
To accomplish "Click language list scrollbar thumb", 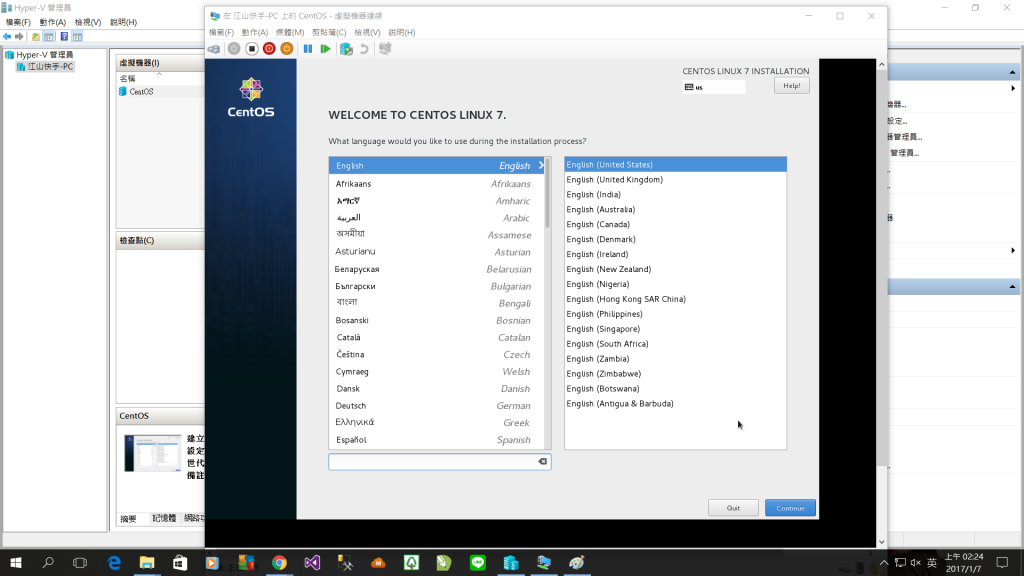I will (x=548, y=193).
